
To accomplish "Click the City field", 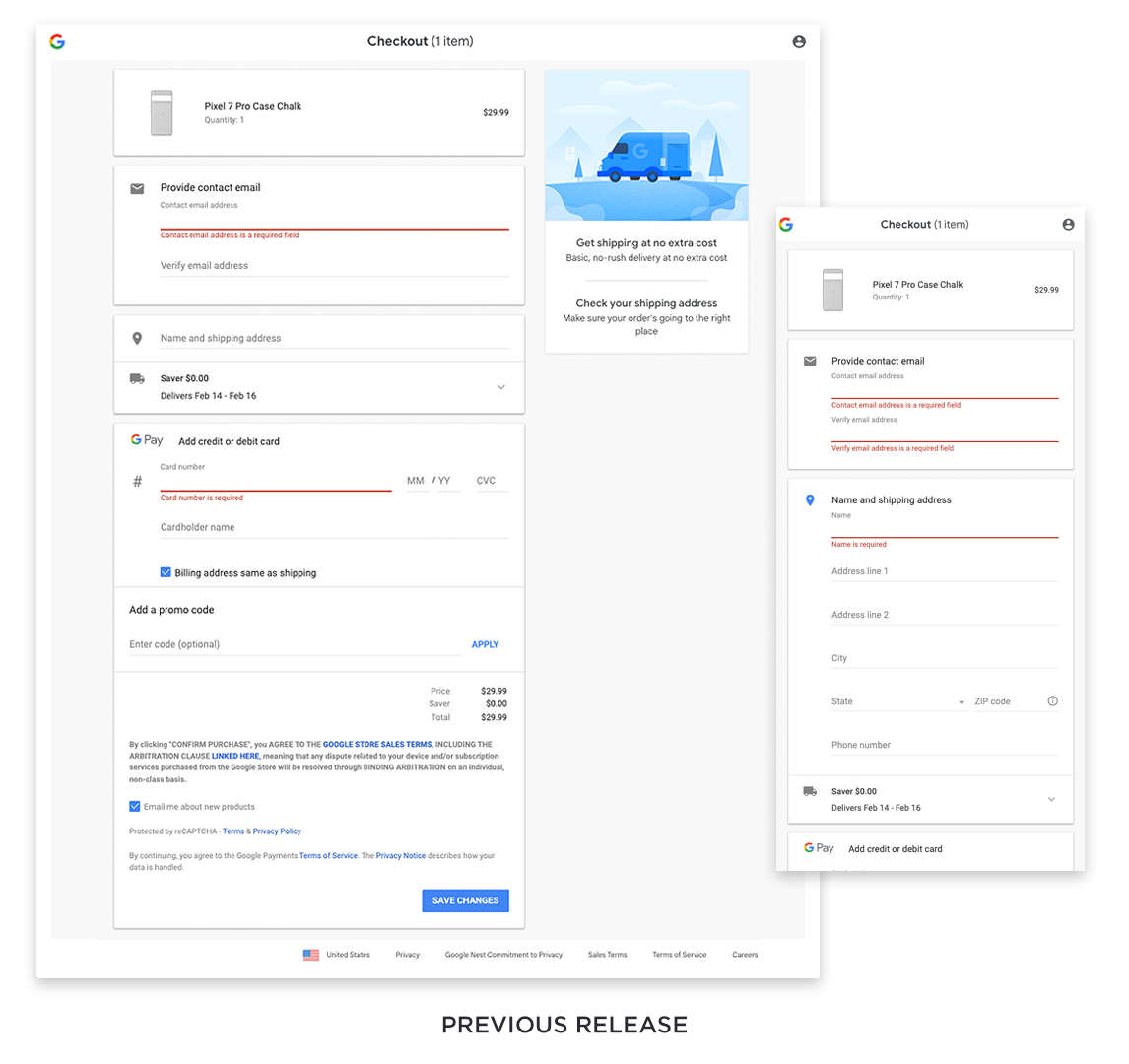I will click(945, 658).
